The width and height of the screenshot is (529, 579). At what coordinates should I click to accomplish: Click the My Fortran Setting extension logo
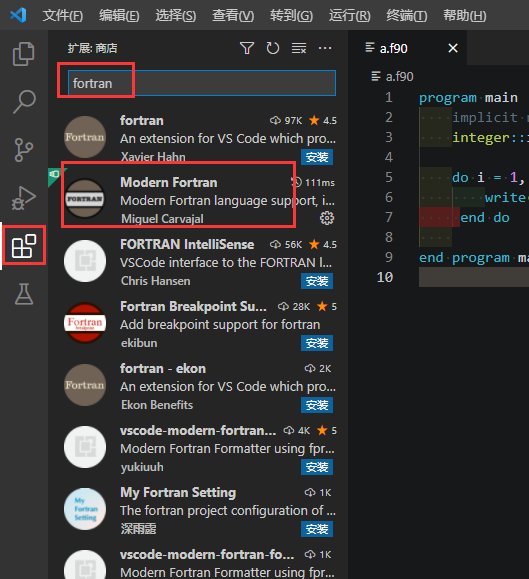85,509
